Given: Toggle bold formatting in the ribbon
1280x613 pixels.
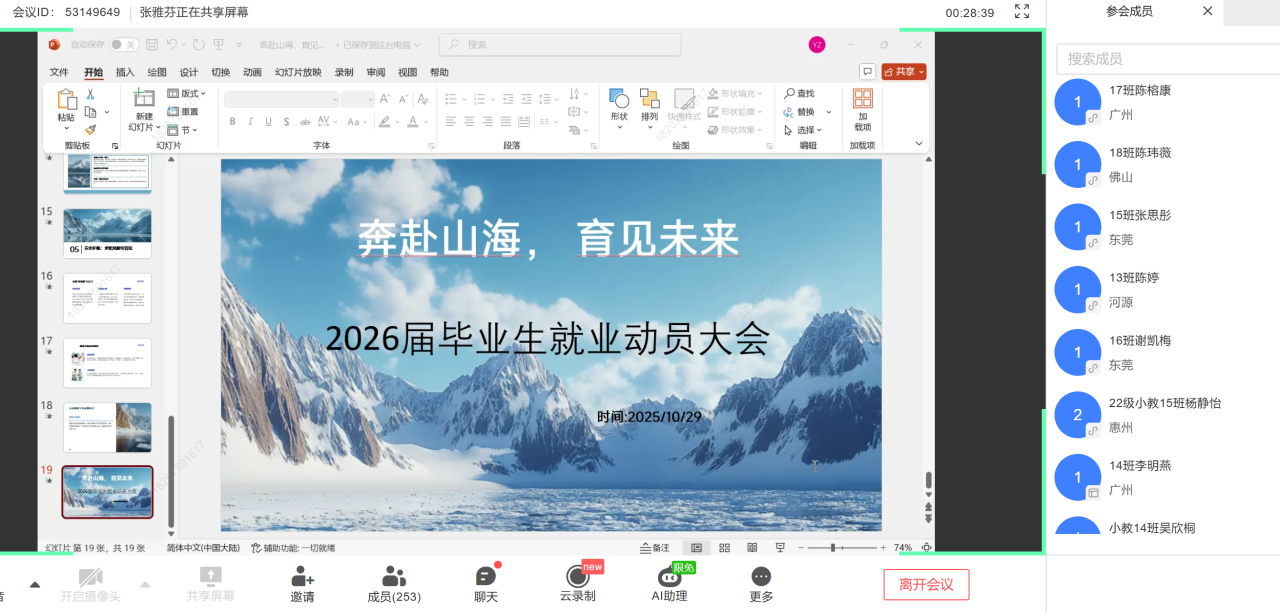Looking at the screenshot, I should coord(232,122).
